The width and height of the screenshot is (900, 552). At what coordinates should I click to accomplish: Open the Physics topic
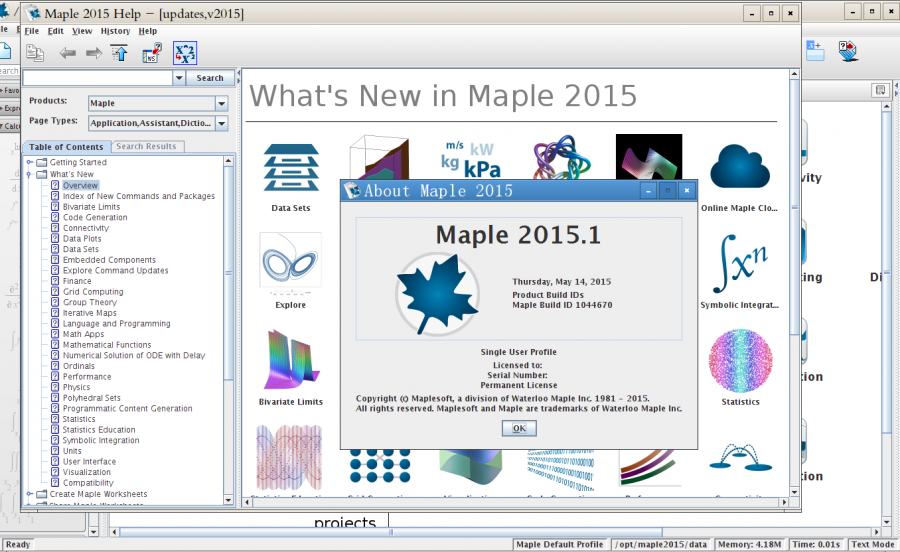pos(76,387)
